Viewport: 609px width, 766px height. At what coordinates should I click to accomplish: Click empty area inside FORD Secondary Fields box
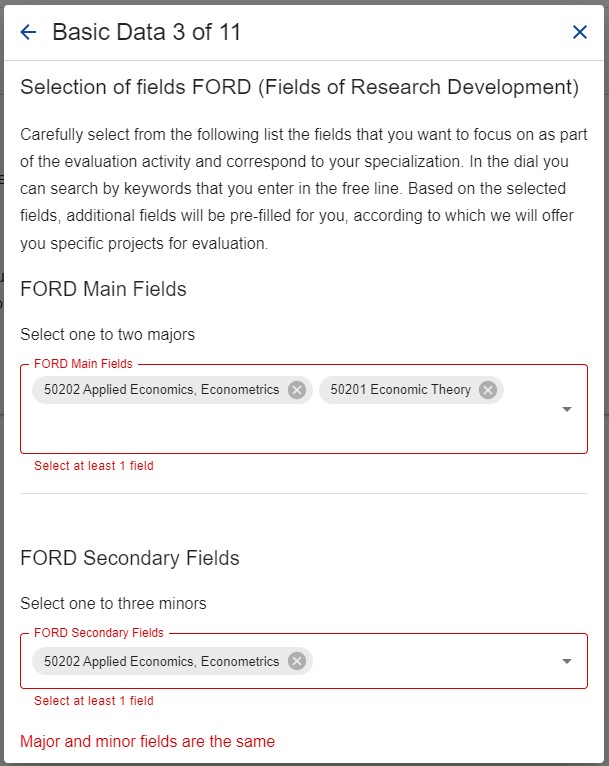pyautogui.click(x=435, y=661)
